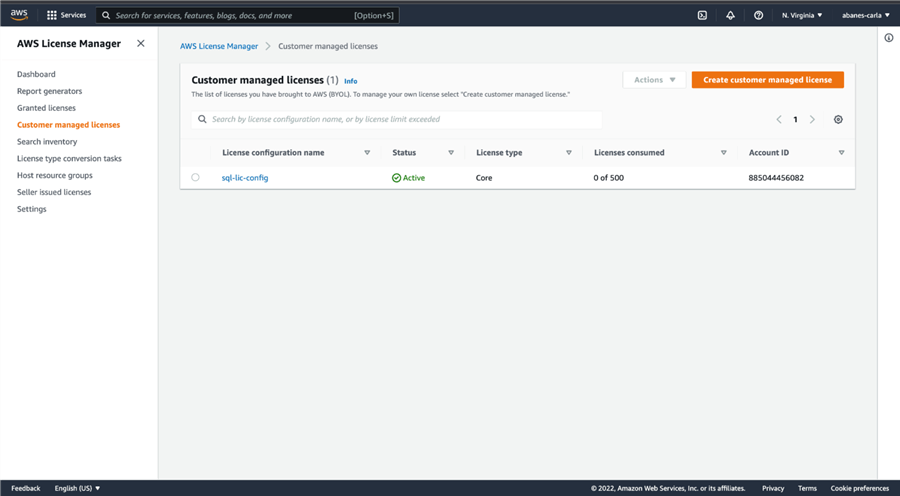Sort by Account ID column arrow

841,153
